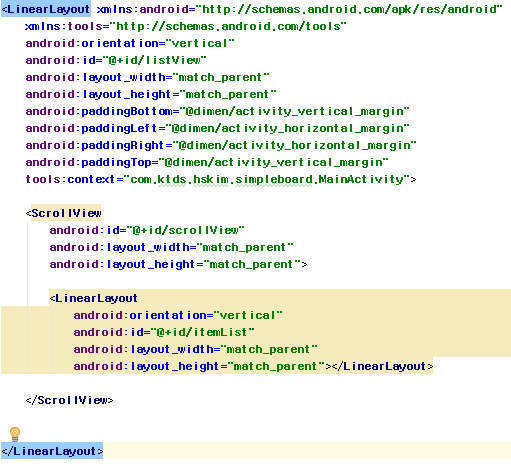Viewport: 511px width, 468px height.
Task: Click the nested LinearLayout orientation vertical line
Action: point(178,315)
